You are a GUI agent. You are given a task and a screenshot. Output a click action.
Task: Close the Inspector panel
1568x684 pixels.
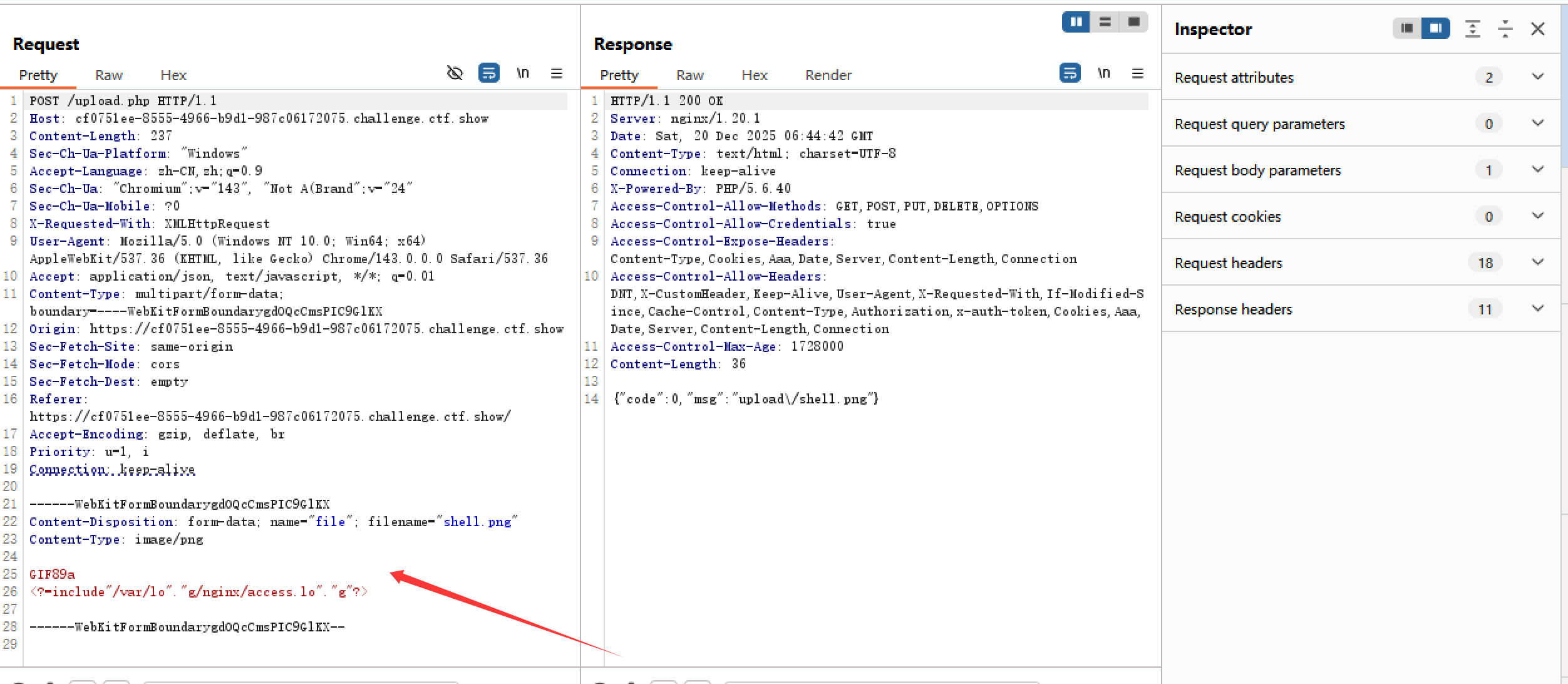tap(1538, 29)
